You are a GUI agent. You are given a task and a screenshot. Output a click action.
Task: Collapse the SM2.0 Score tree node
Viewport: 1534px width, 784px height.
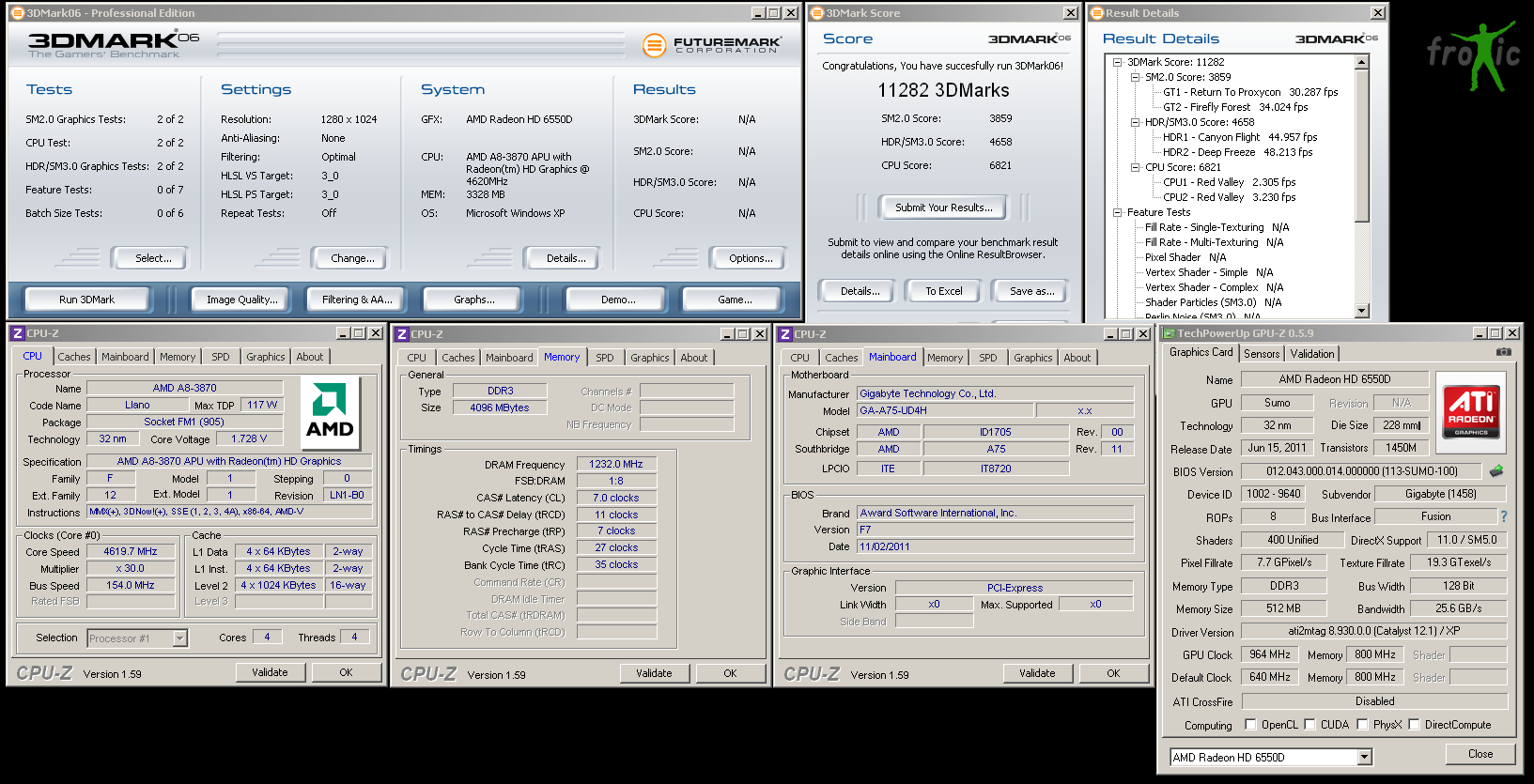click(1135, 77)
